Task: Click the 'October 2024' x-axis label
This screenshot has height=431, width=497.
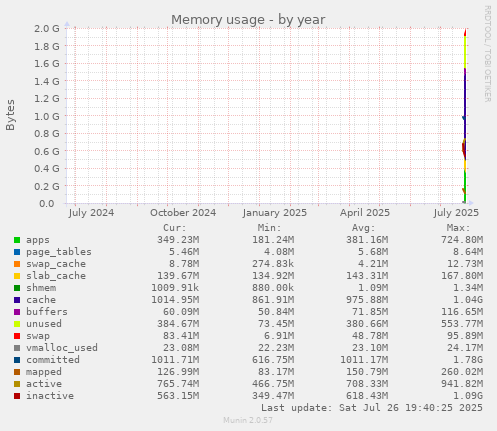Action: (183, 213)
